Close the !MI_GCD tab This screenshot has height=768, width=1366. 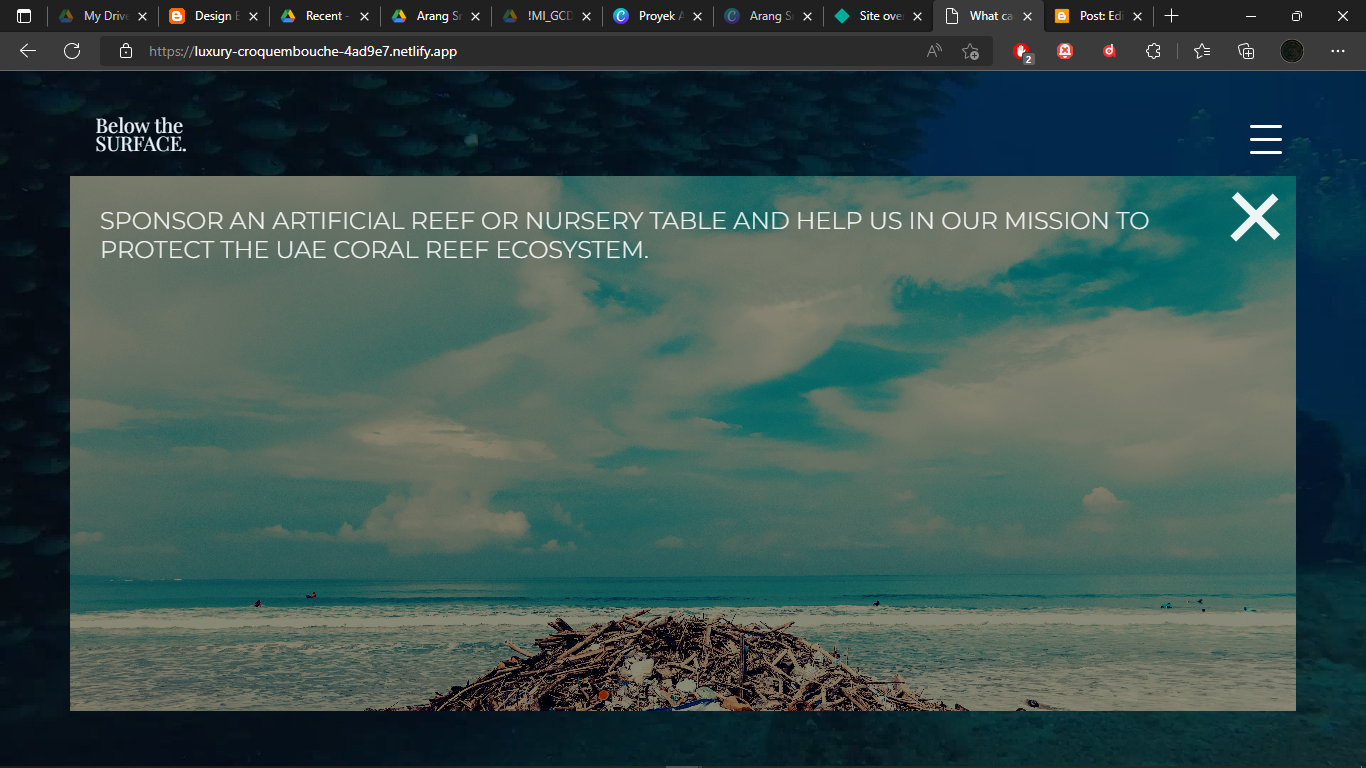pos(587,16)
